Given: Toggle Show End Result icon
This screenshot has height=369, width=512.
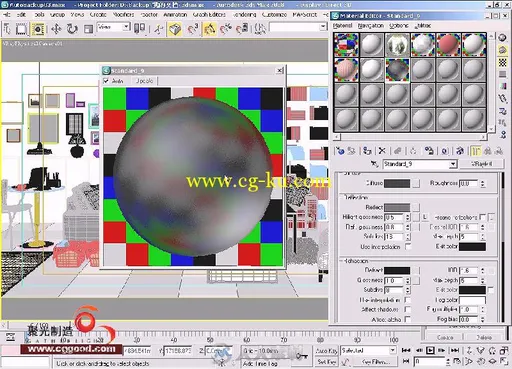Looking at the screenshot, I should [x=476, y=151].
